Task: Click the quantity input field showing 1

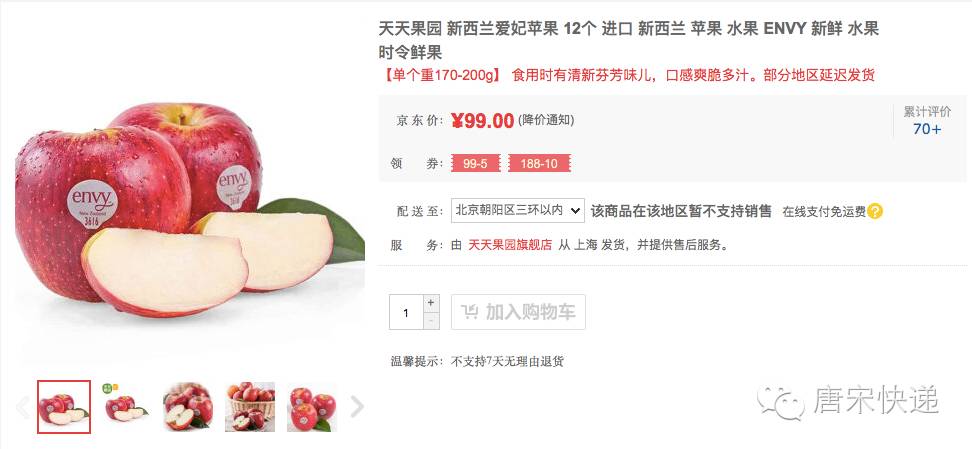Action: [x=406, y=312]
